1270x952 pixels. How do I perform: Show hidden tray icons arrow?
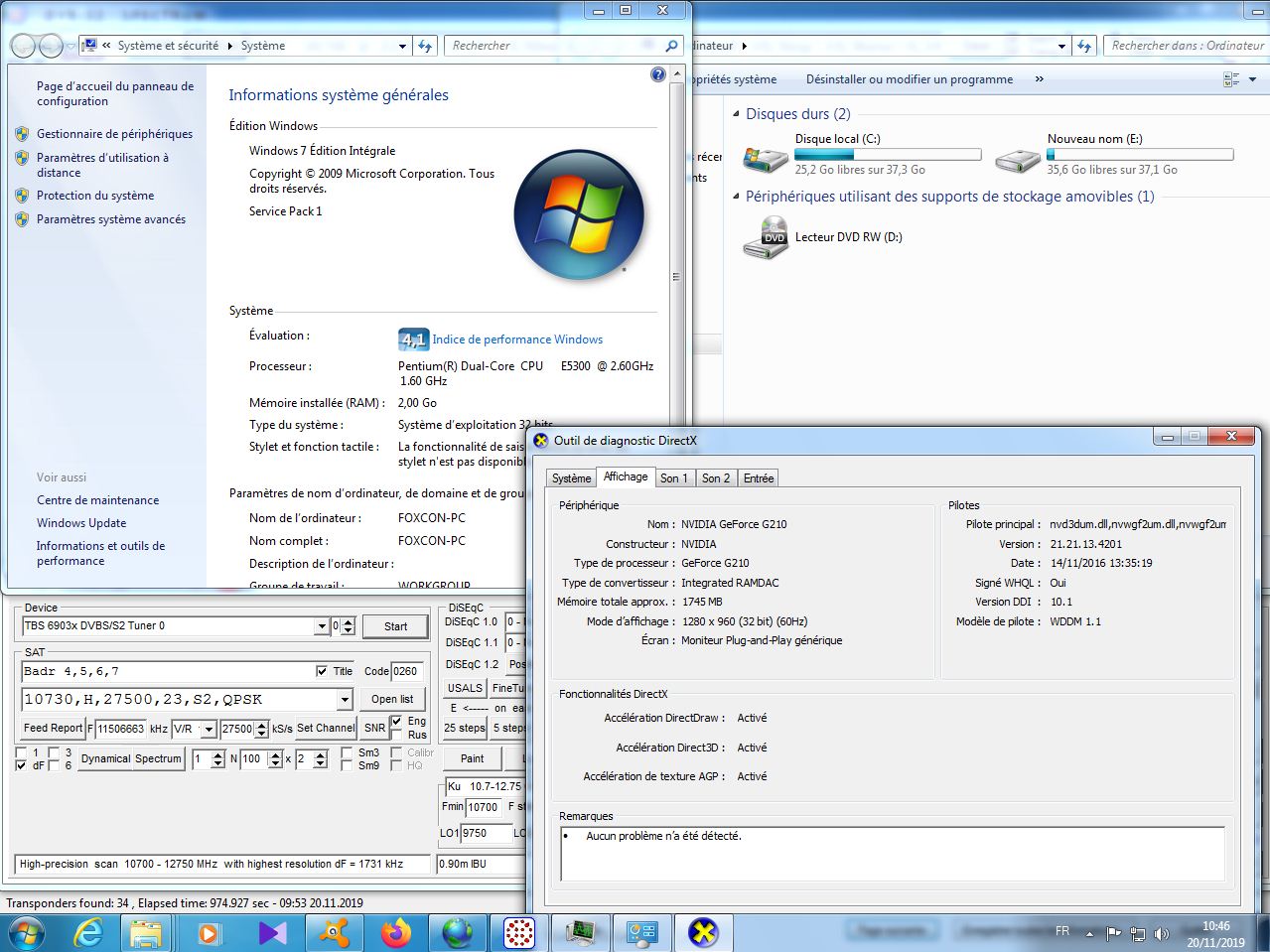tap(1089, 934)
